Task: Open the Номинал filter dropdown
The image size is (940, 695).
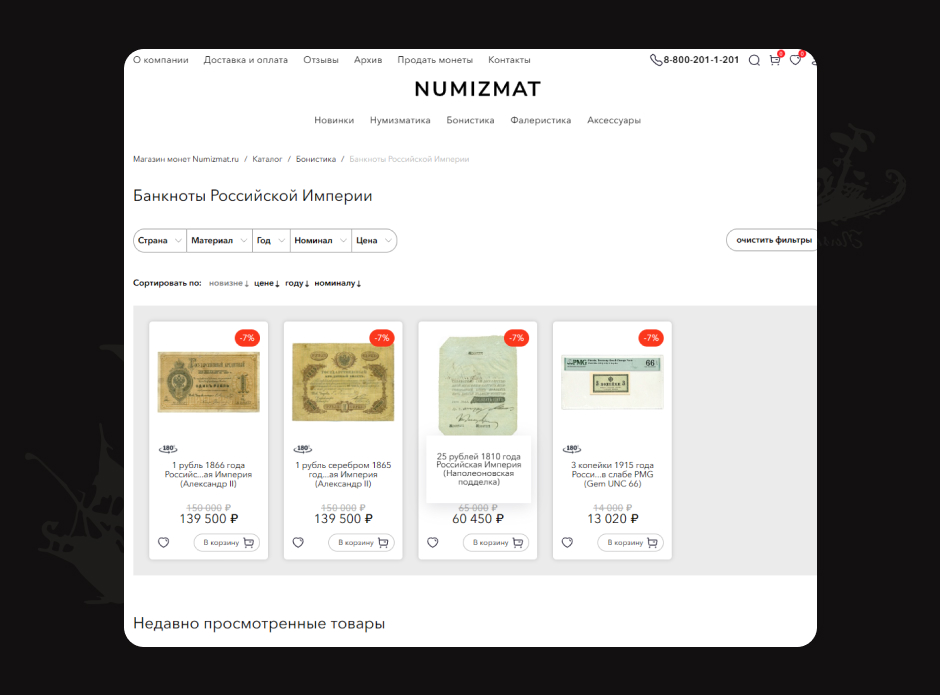Action: click(x=321, y=240)
